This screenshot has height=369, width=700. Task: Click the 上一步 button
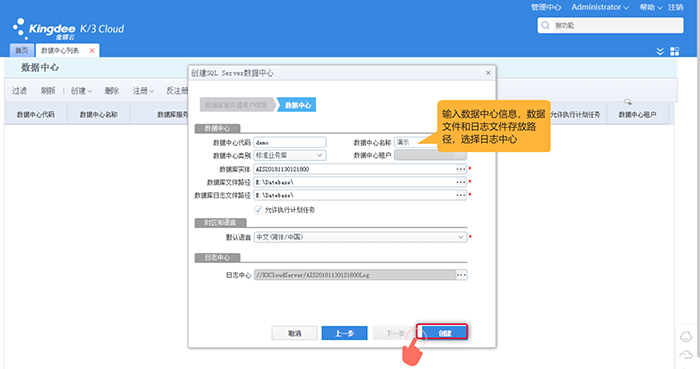click(x=345, y=333)
